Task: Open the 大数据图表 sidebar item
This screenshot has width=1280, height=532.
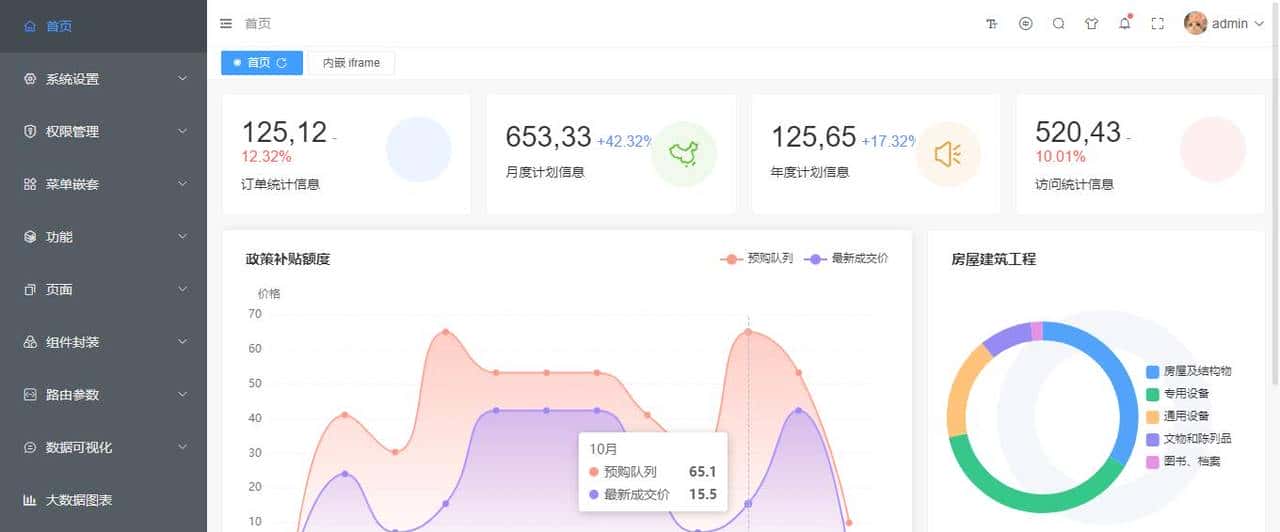Action: [103, 500]
